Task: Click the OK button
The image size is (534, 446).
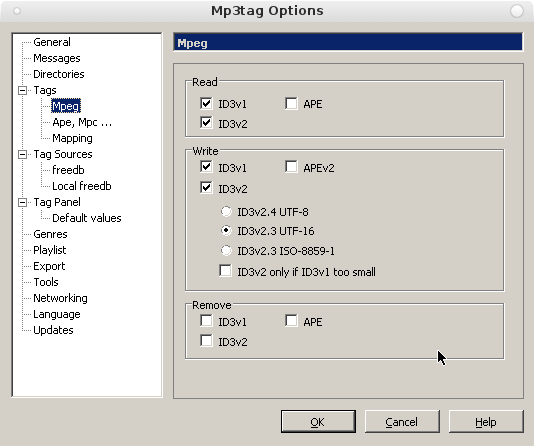Action: (x=318, y=422)
